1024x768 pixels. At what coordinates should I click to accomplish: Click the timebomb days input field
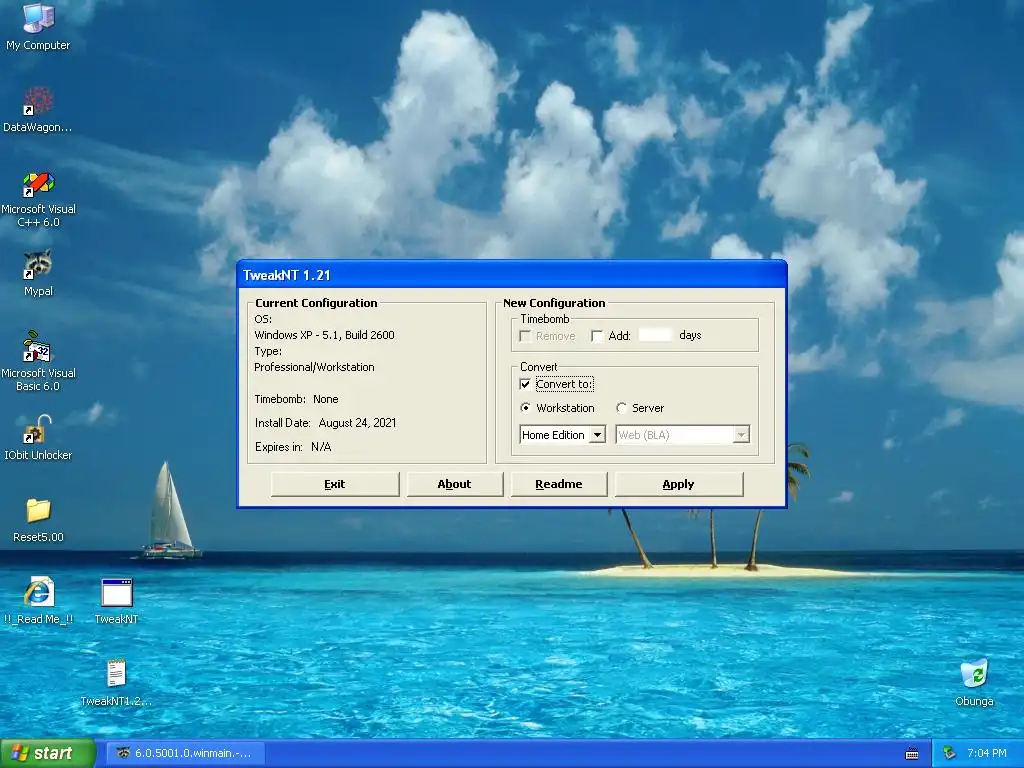pyautogui.click(x=654, y=335)
